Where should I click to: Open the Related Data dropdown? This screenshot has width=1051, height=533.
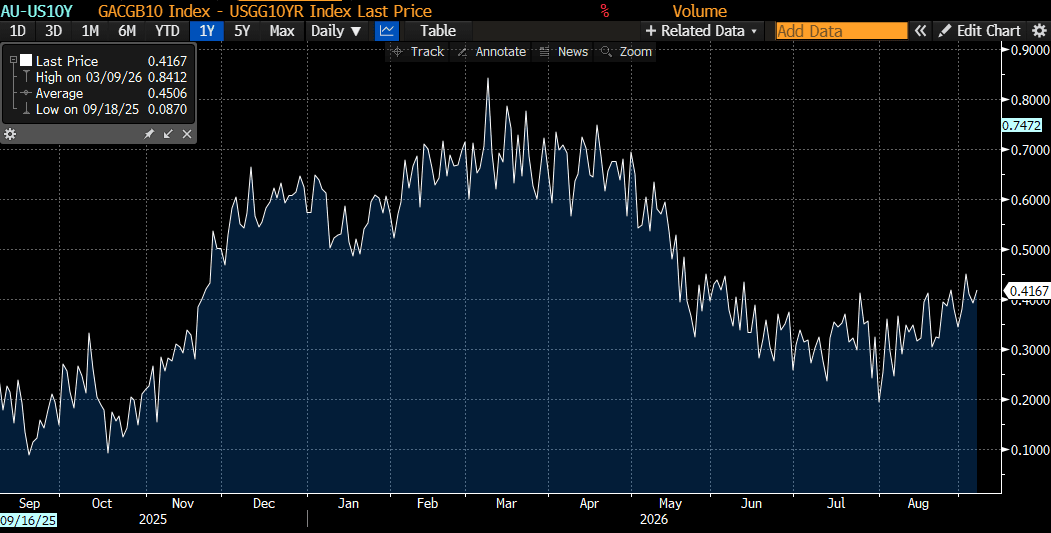701,31
